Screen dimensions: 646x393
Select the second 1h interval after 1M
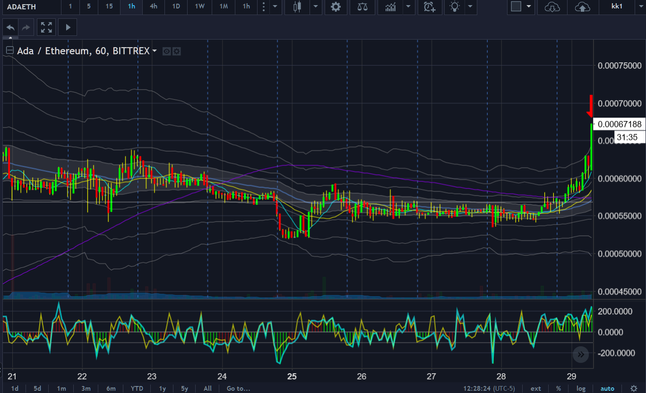[x=246, y=7]
